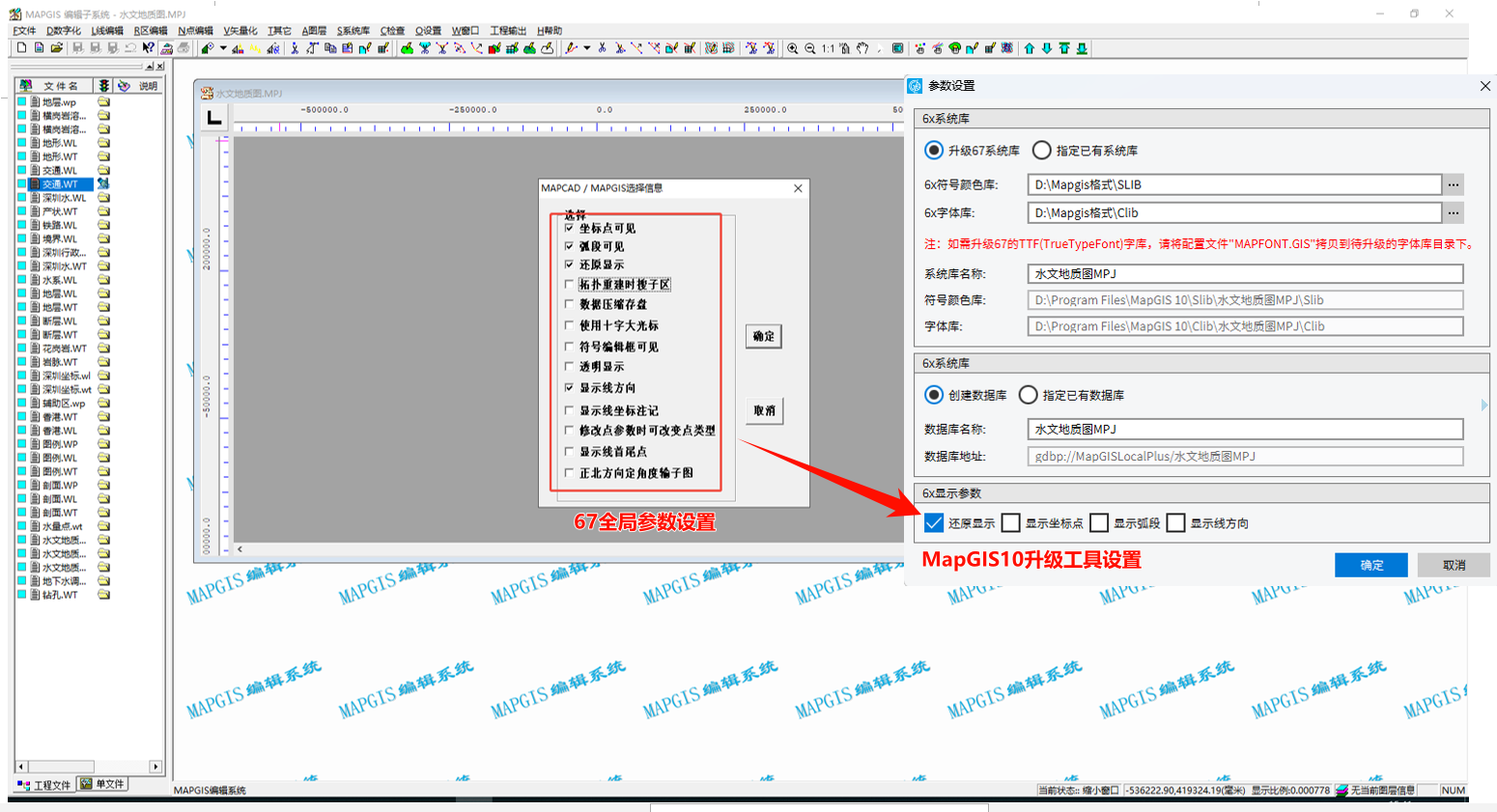The image size is (1497, 812).
Task: Click the zoom out magnifier icon
Action: [x=810, y=48]
